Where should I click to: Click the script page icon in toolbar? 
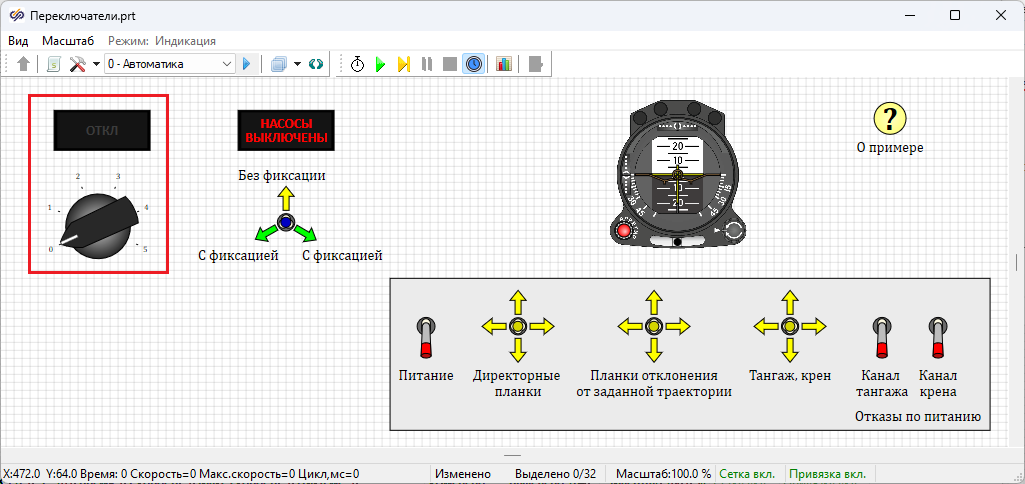pyautogui.click(x=54, y=64)
